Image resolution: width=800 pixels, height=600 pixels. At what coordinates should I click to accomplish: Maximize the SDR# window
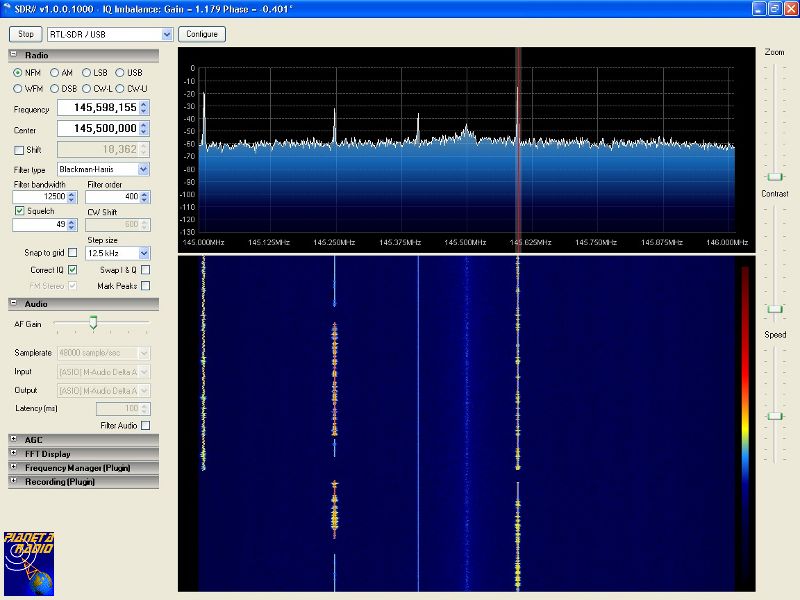774,9
